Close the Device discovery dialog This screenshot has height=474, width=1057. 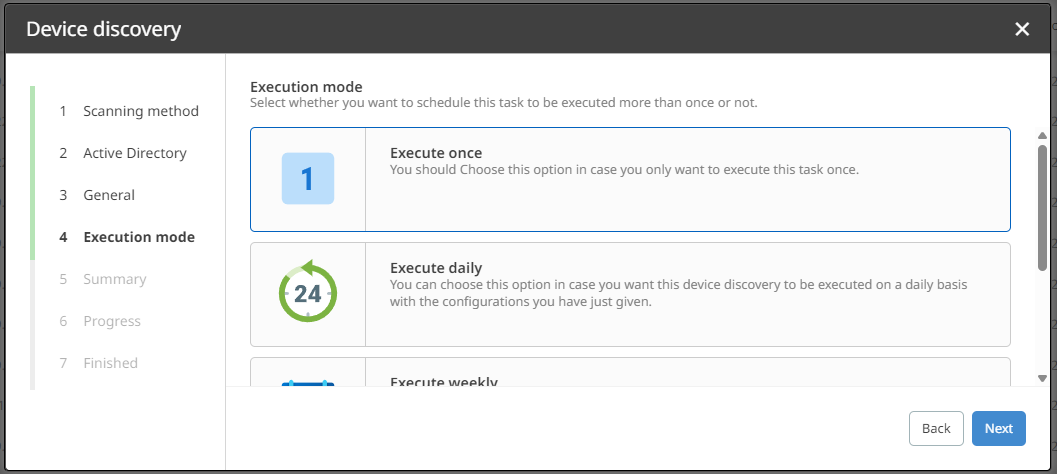click(1022, 29)
